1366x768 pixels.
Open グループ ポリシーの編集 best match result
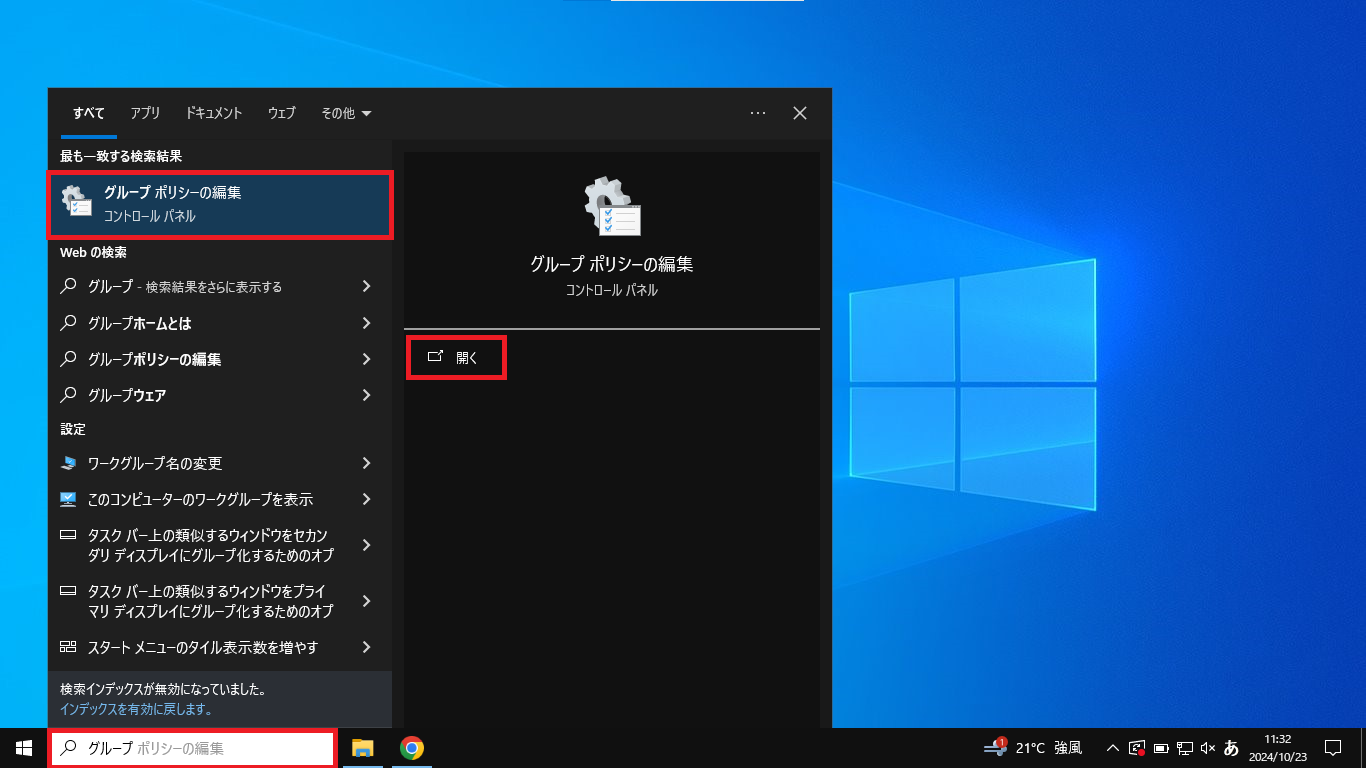[x=220, y=204]
